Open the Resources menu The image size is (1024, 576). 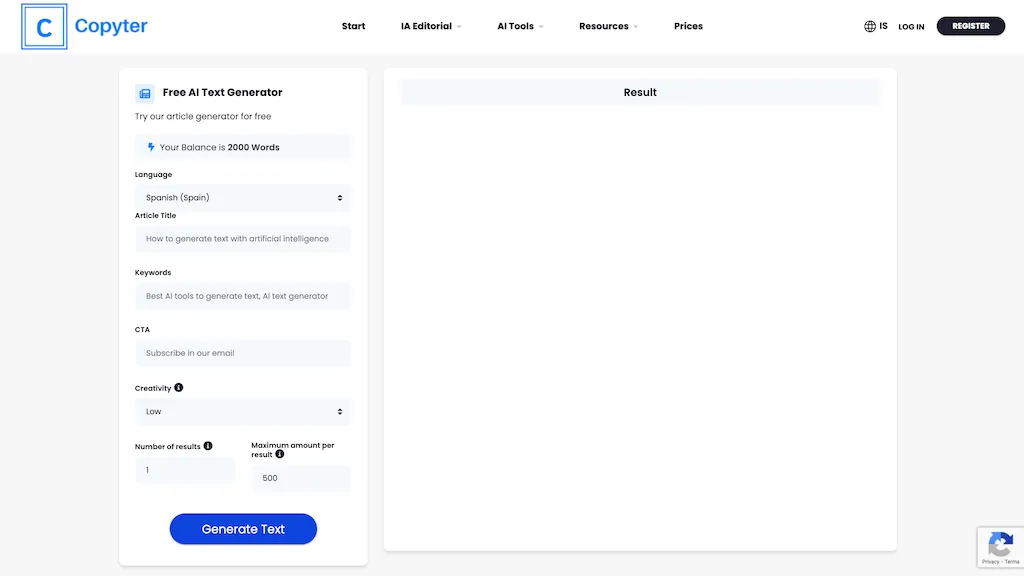[x=608, y=27]
